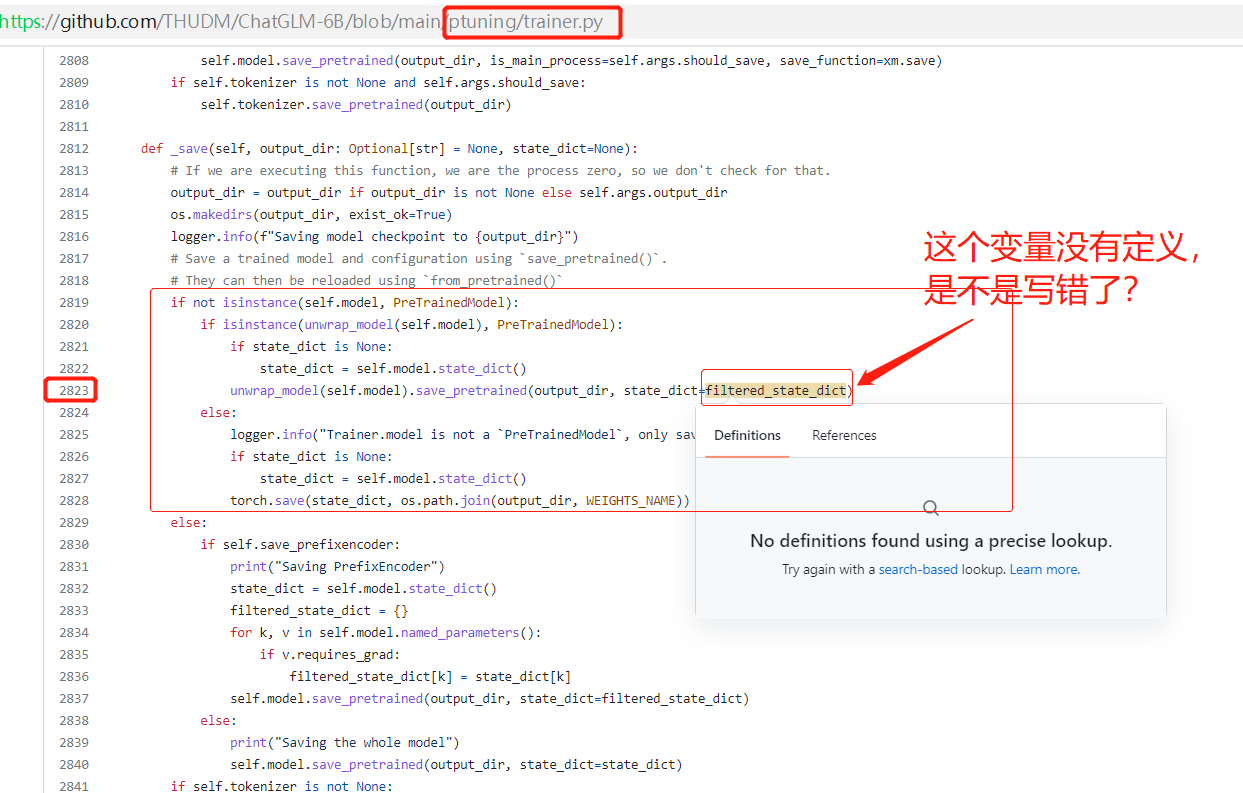
Task: Select line number 2815
Action: click(x=74, y=214)
